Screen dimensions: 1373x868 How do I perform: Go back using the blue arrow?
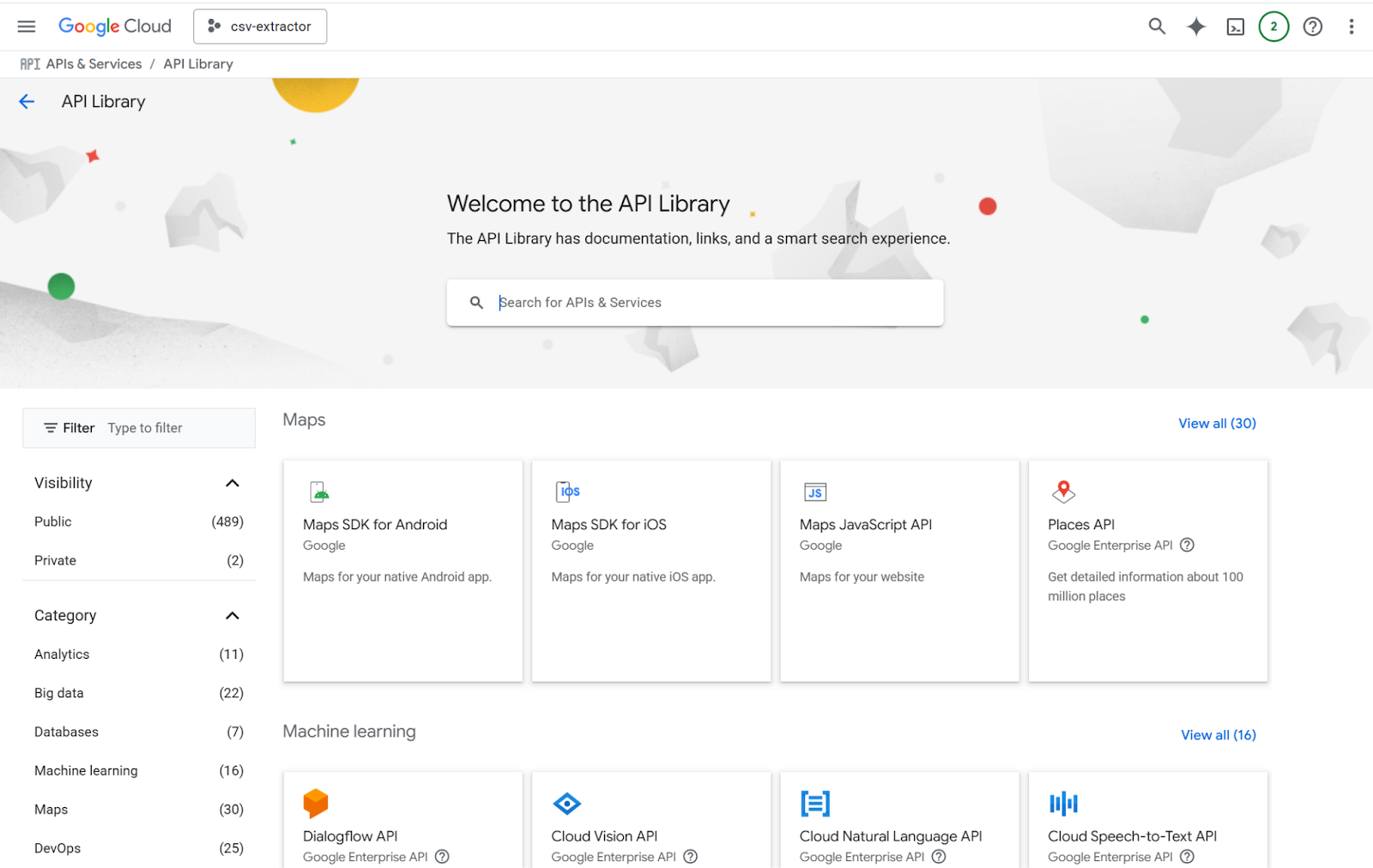point(27,102)
